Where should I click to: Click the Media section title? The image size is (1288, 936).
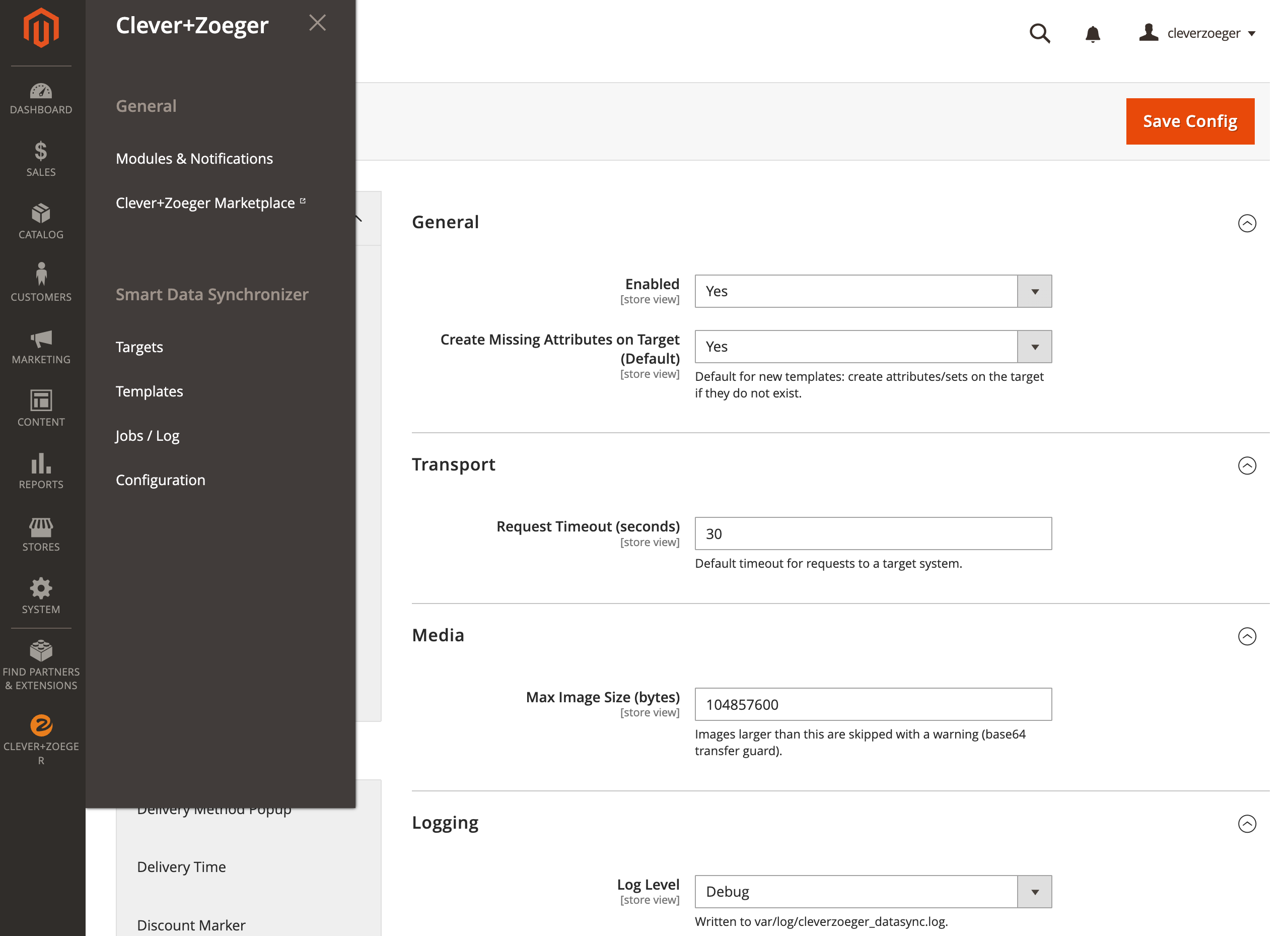438,635
